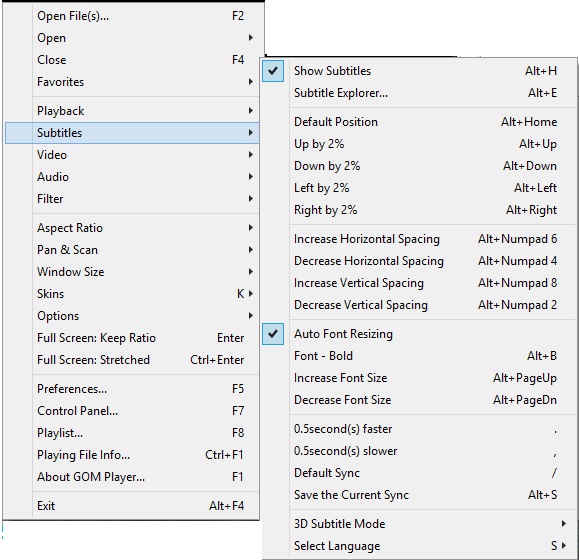The width and height of the screenshot is (579, 560).
Task: Toggle Font - Bold for subtitles
Action: tap(419, 356)
